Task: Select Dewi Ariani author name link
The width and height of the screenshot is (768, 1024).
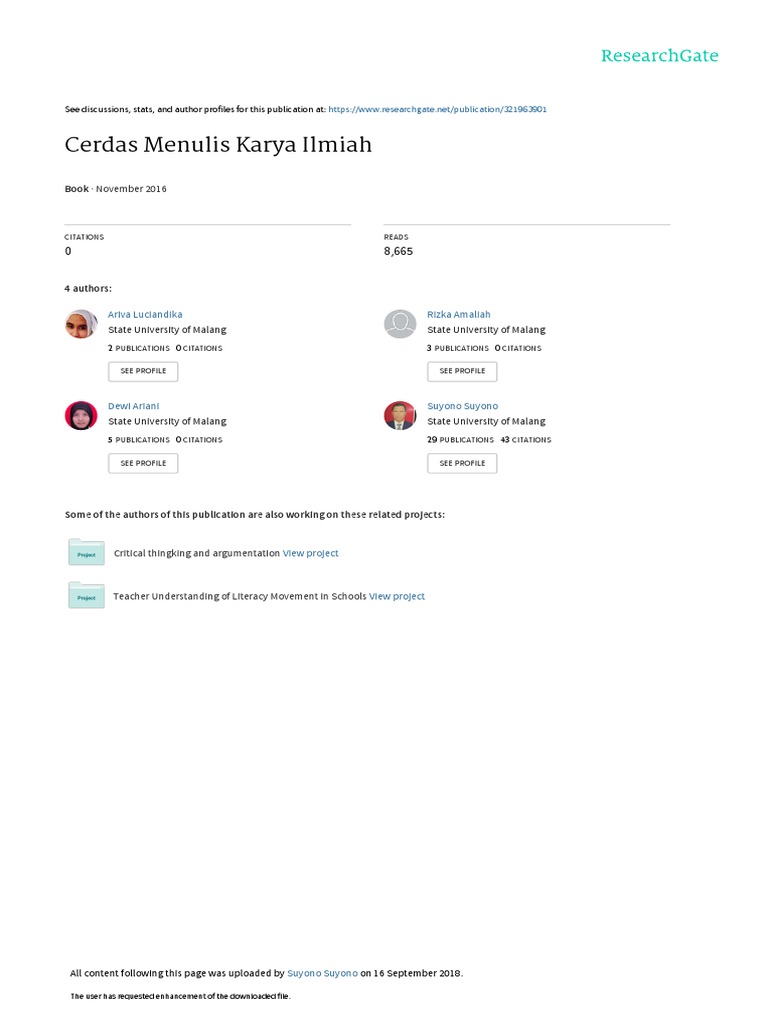Action: point(133,406)
